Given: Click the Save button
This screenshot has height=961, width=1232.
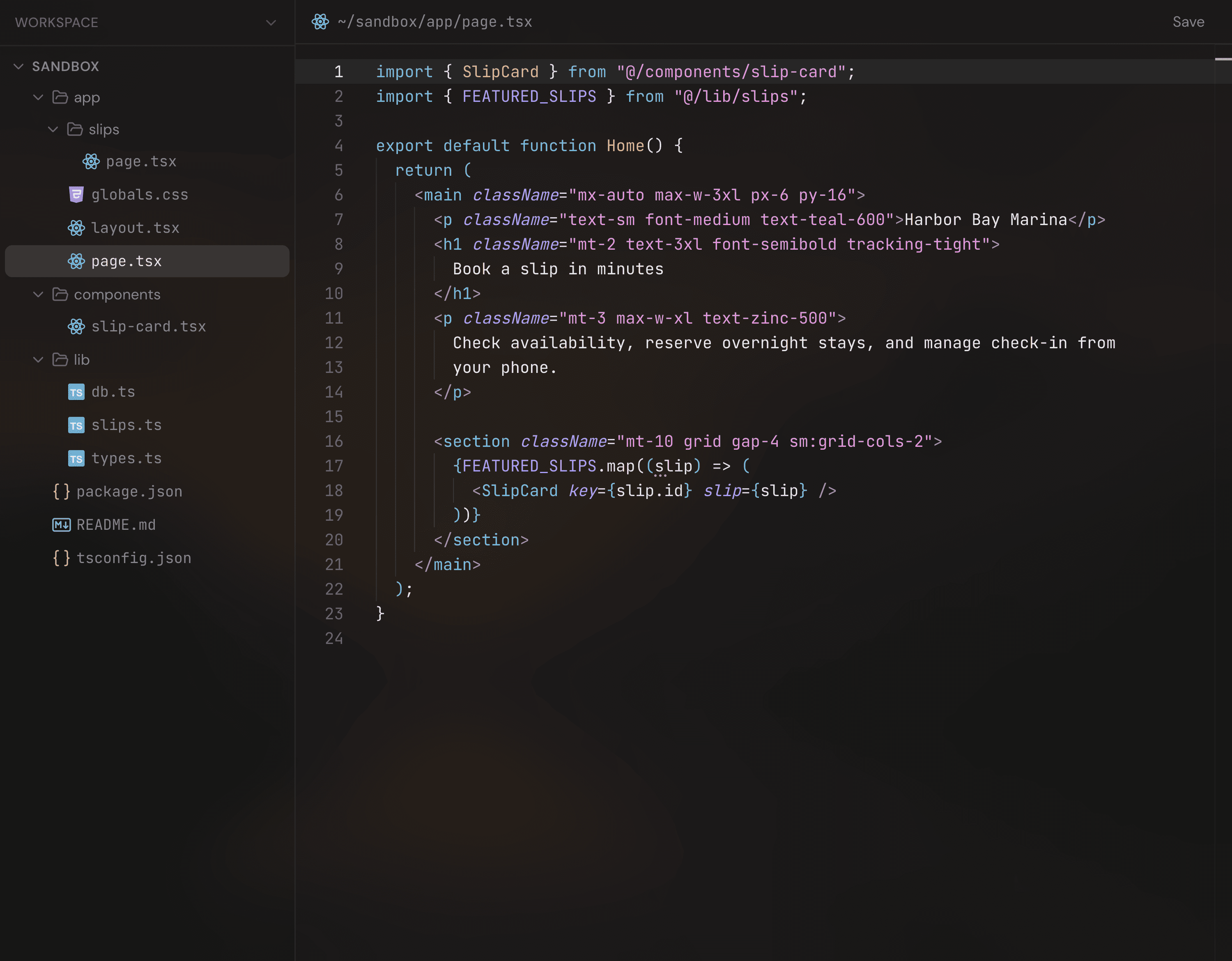Looking at the screenshot, I should click(x=1188, y=22).
